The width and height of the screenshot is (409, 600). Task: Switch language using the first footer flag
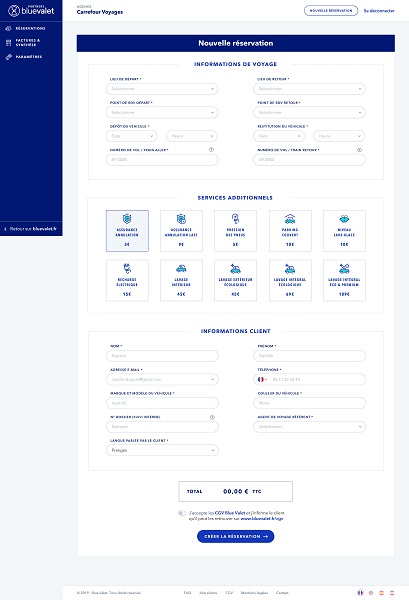click(360, 592)
